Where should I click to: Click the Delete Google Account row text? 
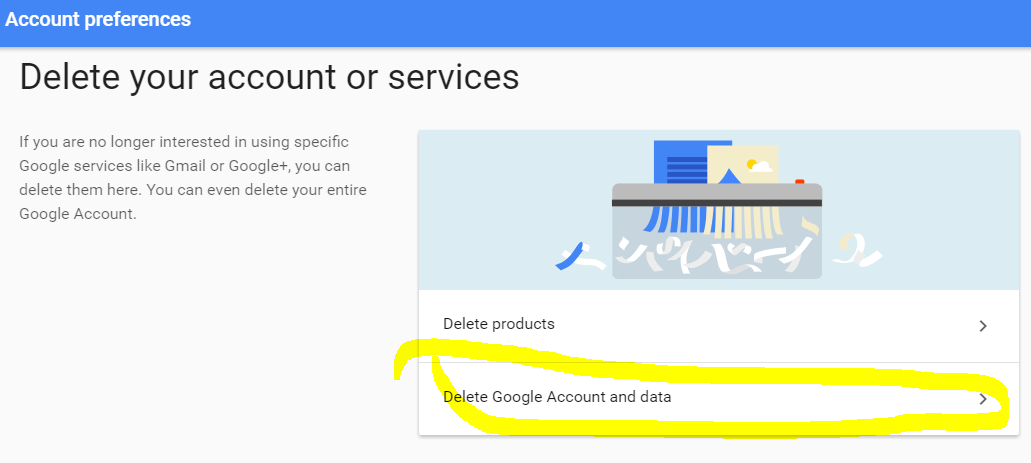[x=557, y=397]
